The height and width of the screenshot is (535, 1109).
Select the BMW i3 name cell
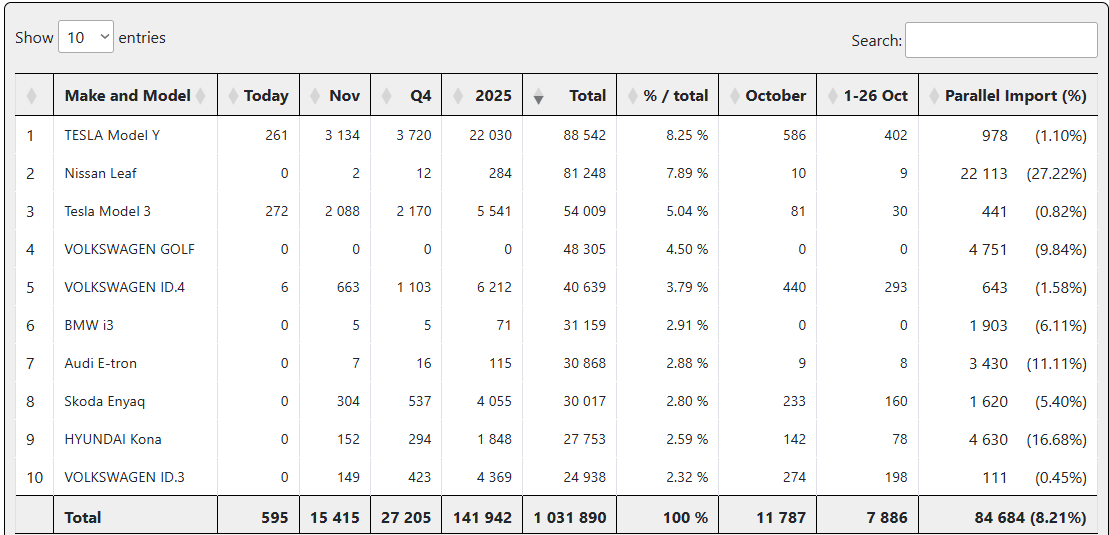(91, 326)
